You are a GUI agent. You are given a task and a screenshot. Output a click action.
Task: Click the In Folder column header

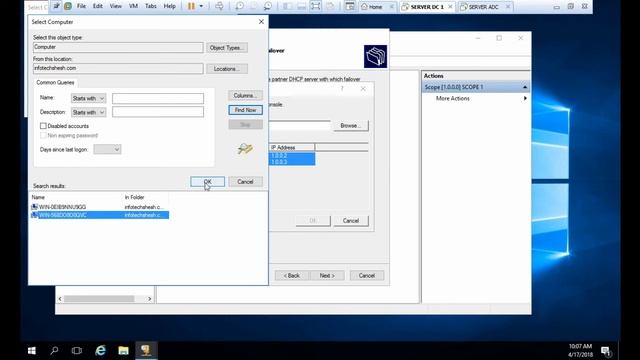pos(146,197)
